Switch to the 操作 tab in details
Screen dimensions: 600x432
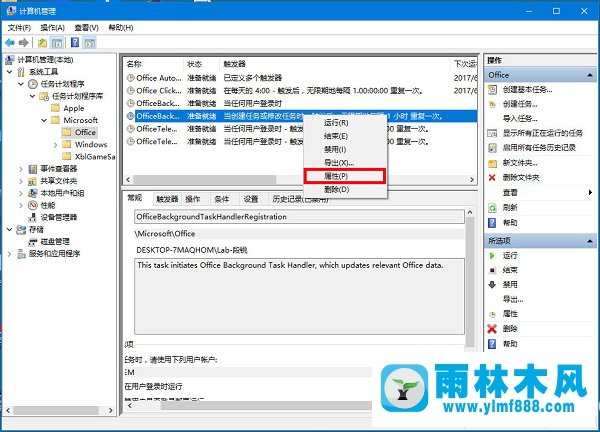192,199
